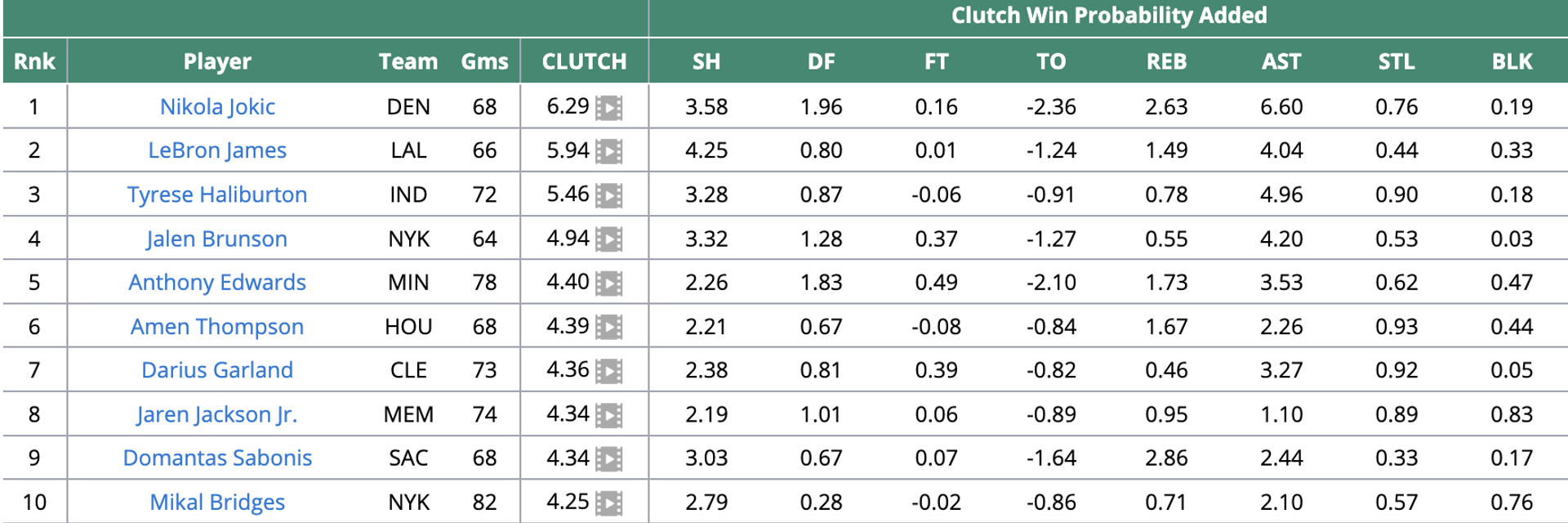Image resolution: width=1568 pixels, height=523 pixels.
Task: Sort by the Rnk column header
Action: pos(34,61)
